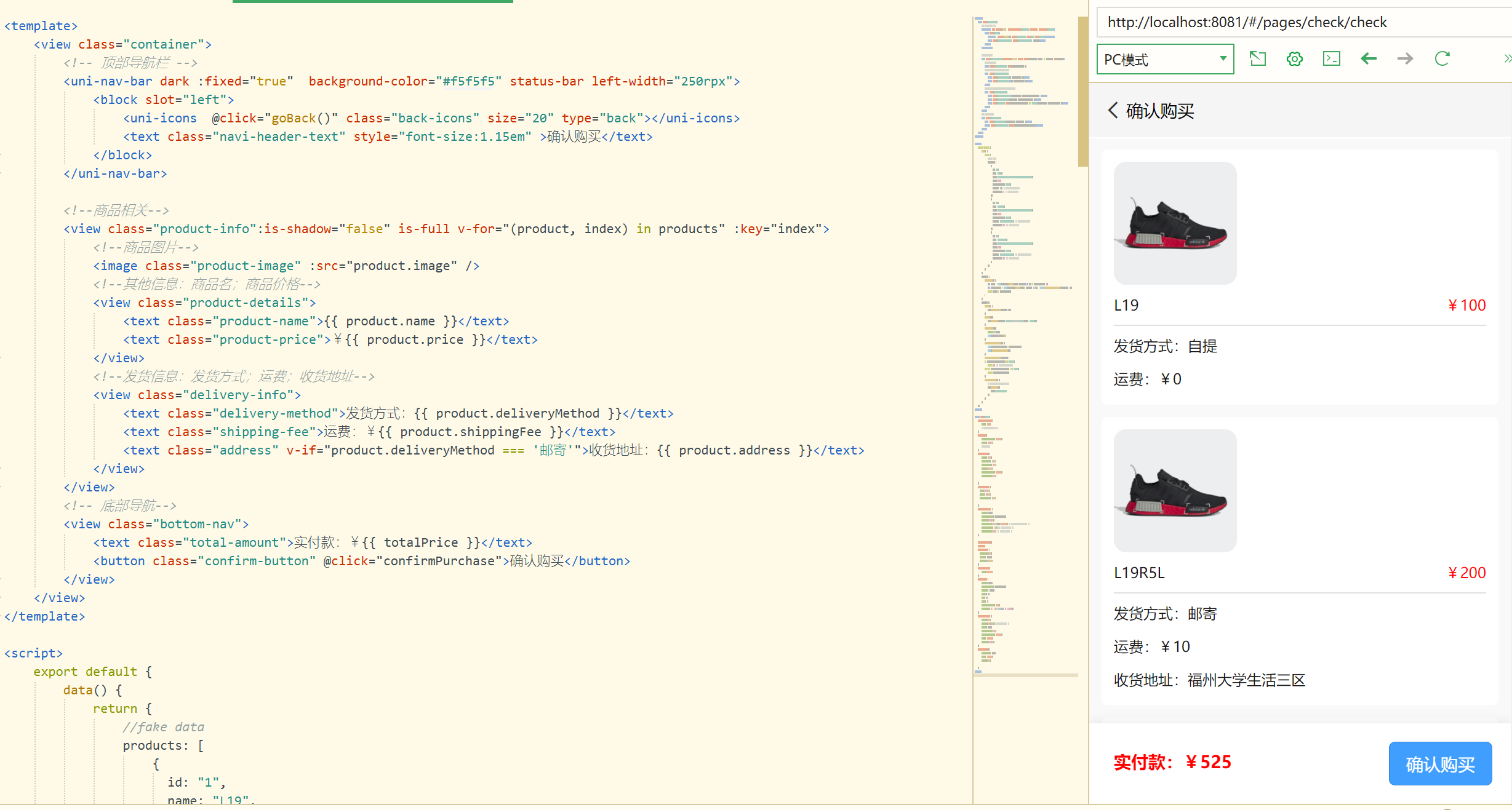This screenshot has height=810, width=1512.
Task: Place cursor on the uni-nav-bar opening tag line
Action: (x=401, y=81)
